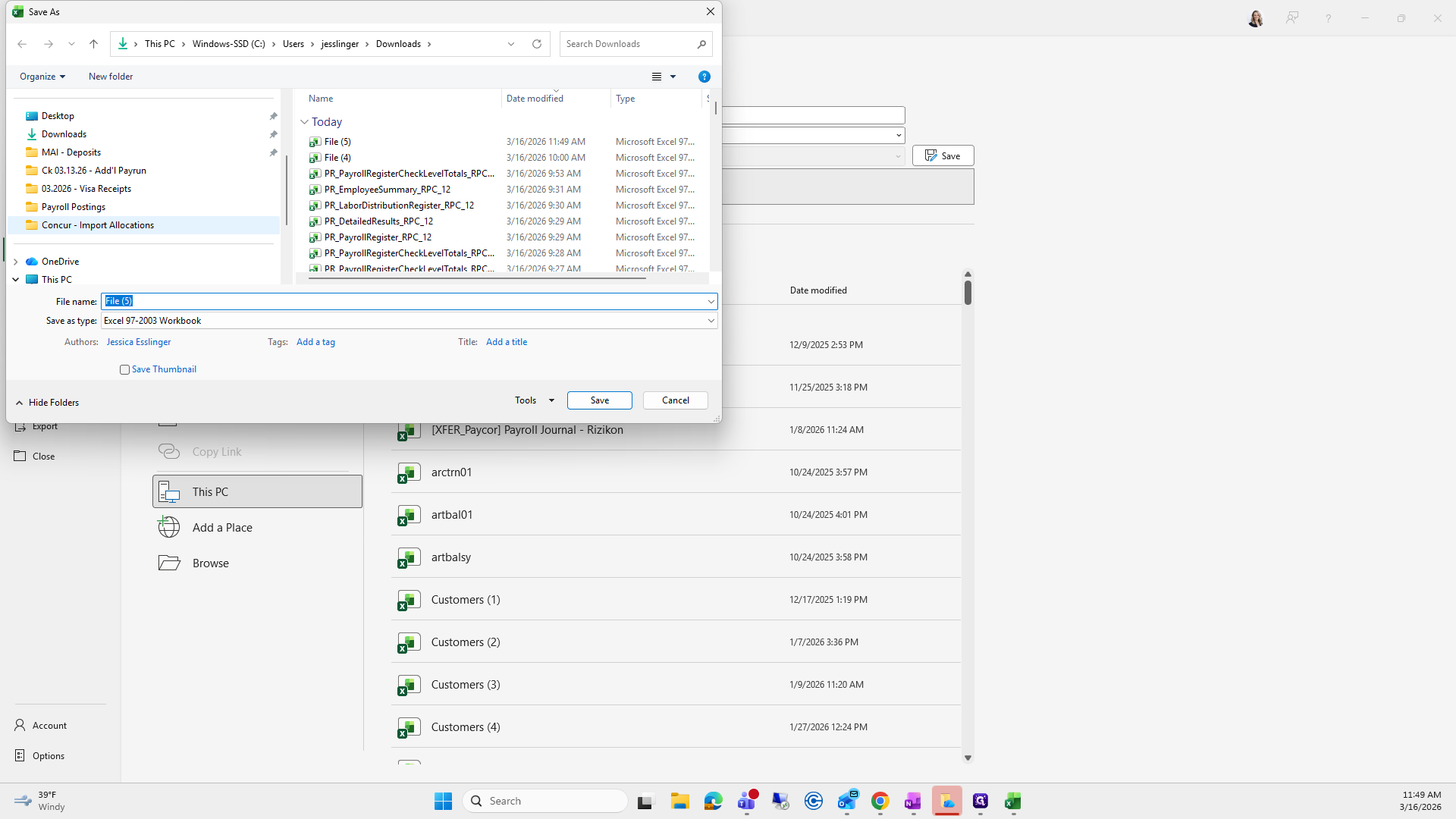Click the horizontal scrollbar in the file list
Viewport: 1456px width, 819px height.
[x=478, y=278]
